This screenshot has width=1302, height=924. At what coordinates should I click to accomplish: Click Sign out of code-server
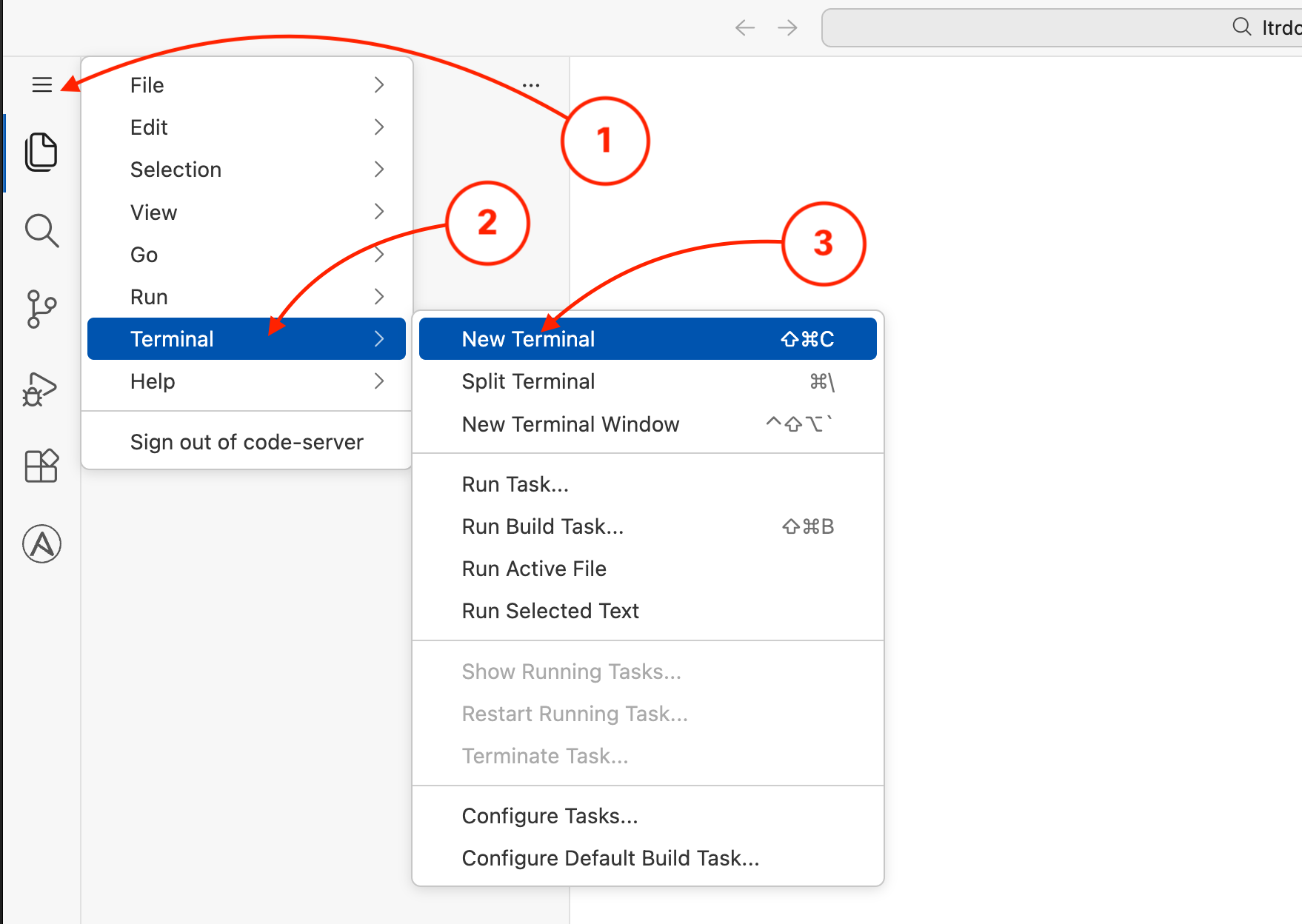pyautogui.click(x=247, y=442)
